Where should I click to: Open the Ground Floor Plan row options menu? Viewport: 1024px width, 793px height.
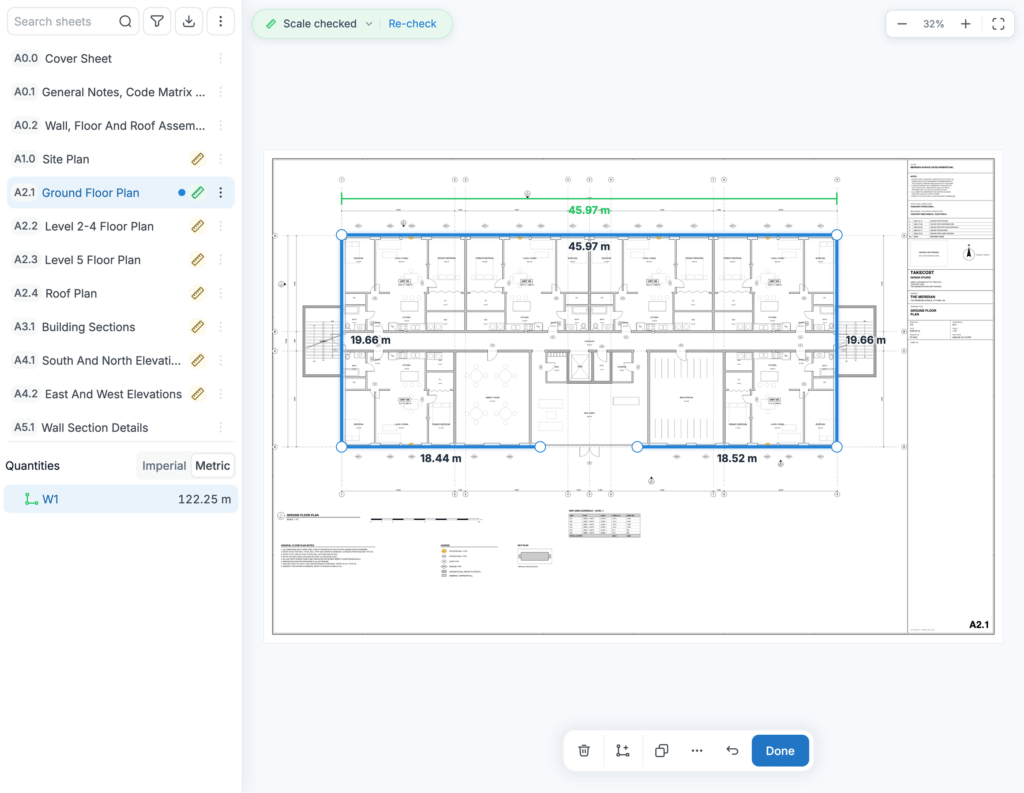click(x=221, y=193)
